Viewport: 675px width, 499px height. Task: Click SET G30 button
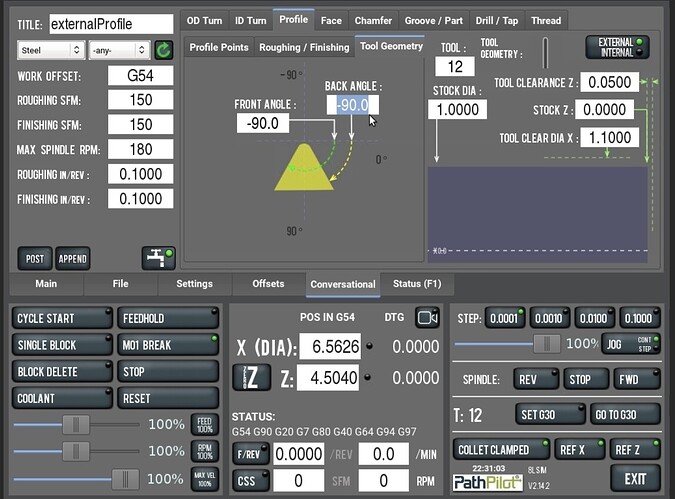[550, 415]
